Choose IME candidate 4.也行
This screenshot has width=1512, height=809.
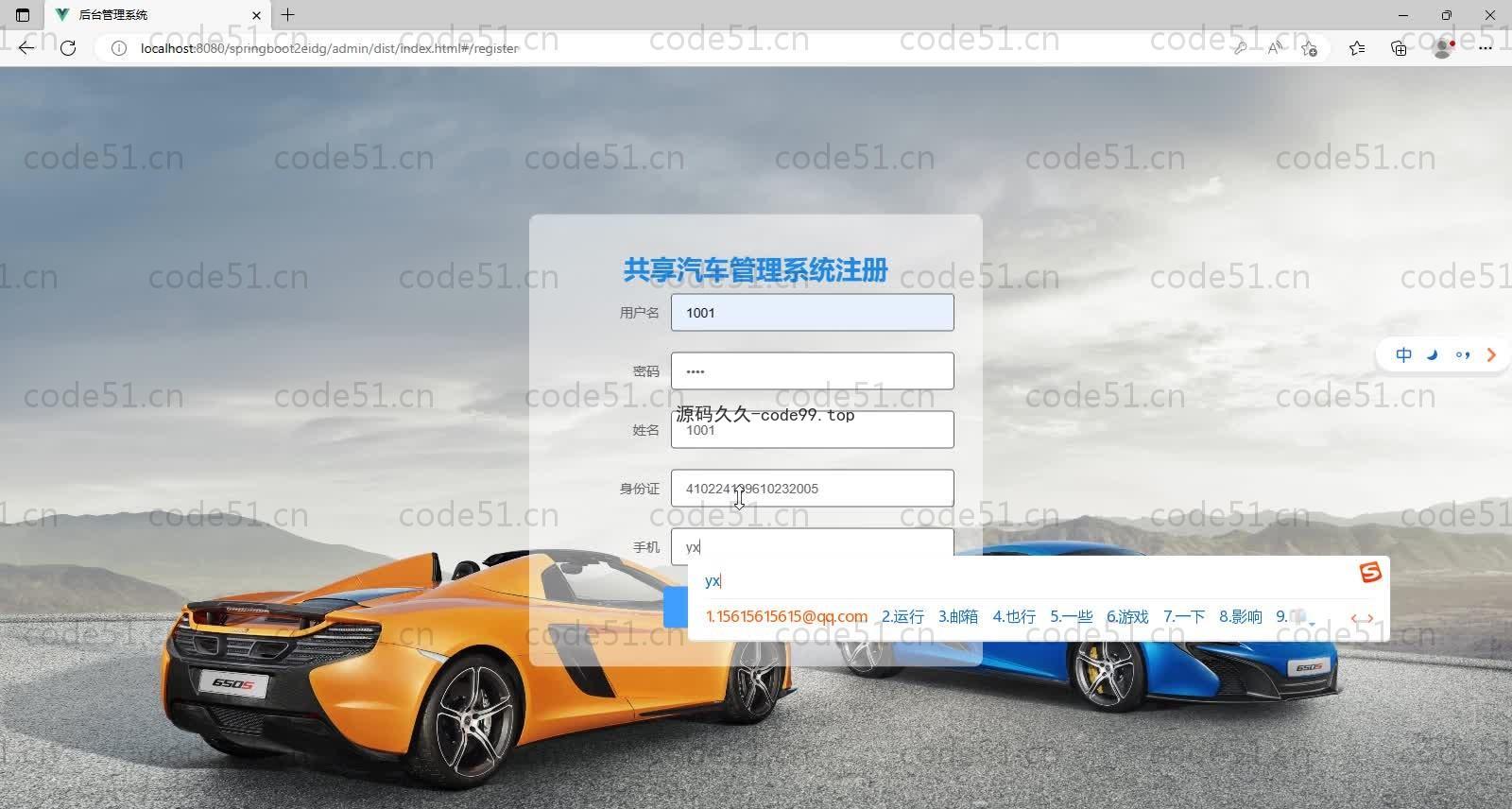coord(1014,616)
